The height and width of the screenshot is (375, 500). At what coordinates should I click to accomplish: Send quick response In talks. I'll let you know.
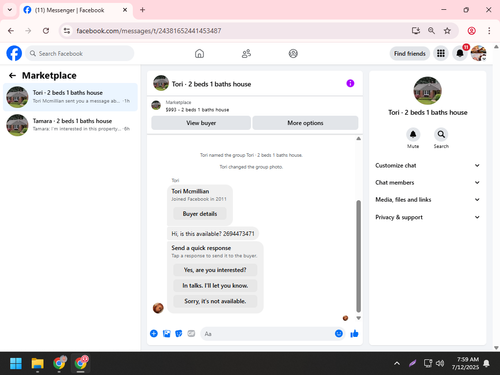click(x=215, y=285)
